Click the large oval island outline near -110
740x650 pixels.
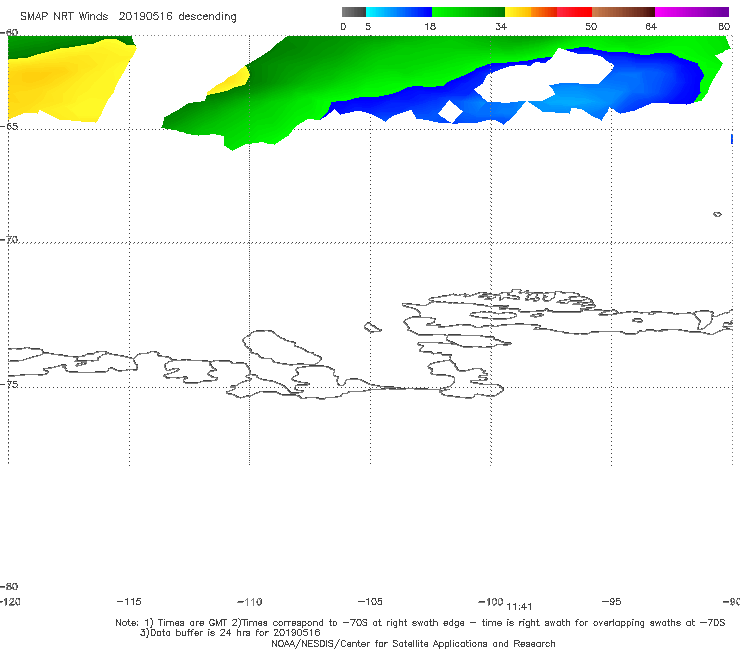click(x=282, y=347)
